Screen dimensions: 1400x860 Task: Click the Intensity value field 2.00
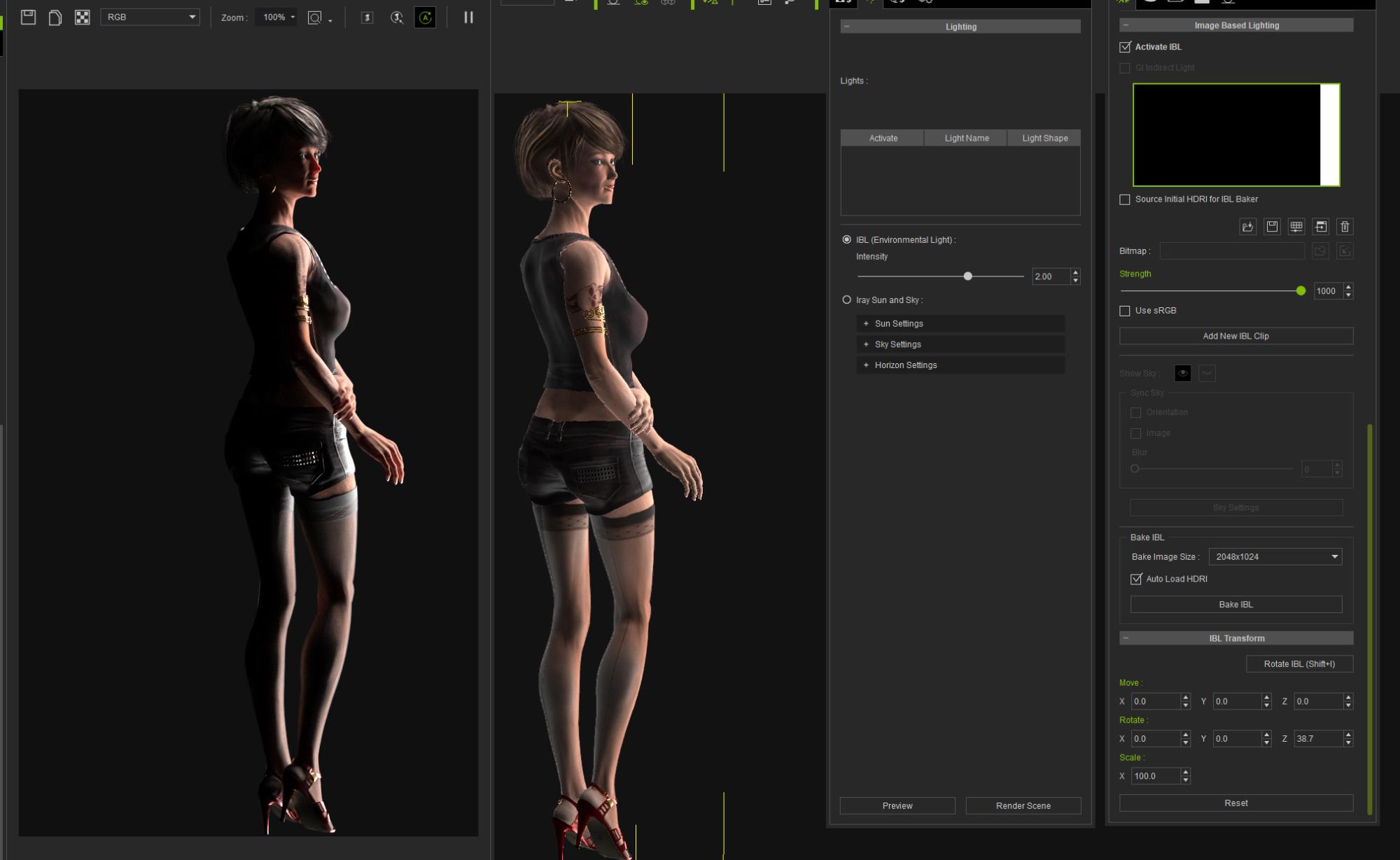(x=1051, y=276)
